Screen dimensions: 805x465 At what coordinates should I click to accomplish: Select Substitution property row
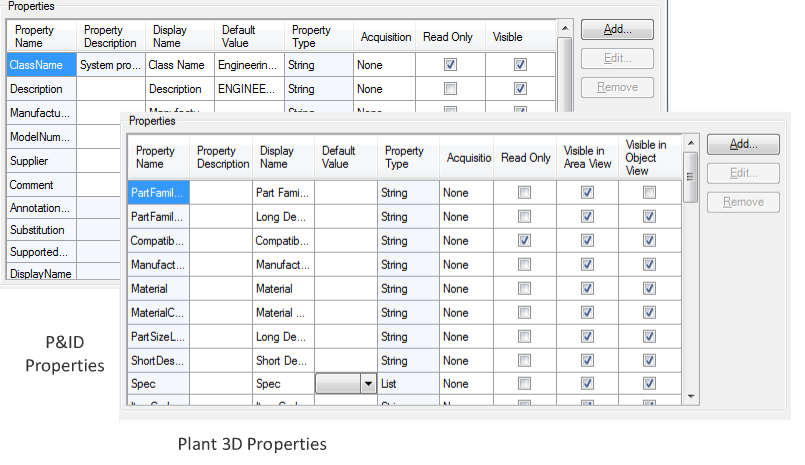(x=42, y=230)
